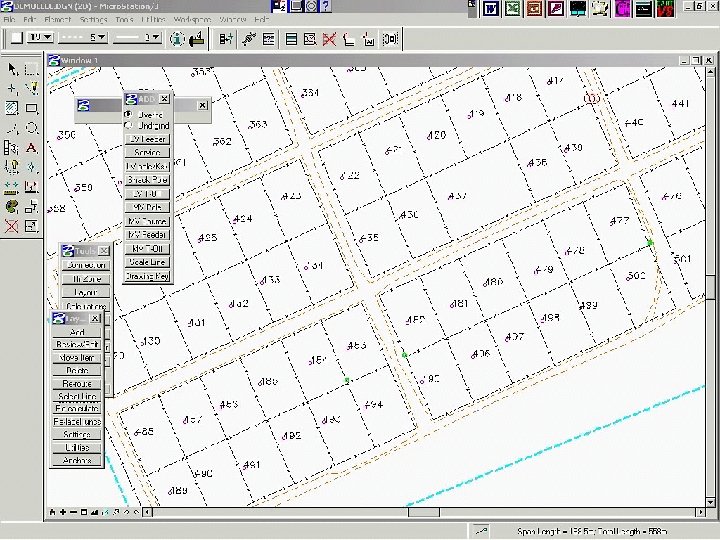Choose the Place Text tool
The image size is (720, 540).
pyautogui.click(x=32, y=148)
